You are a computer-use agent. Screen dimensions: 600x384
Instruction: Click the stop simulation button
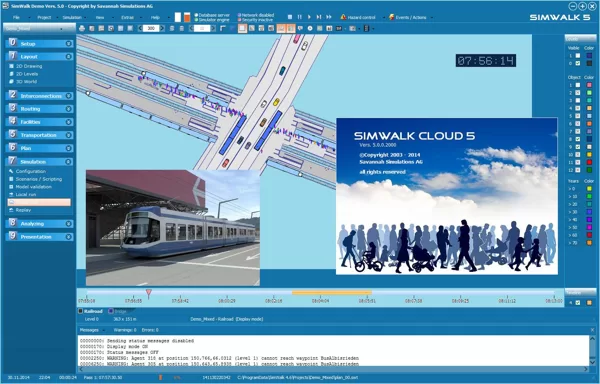click(x=290, y=17)
